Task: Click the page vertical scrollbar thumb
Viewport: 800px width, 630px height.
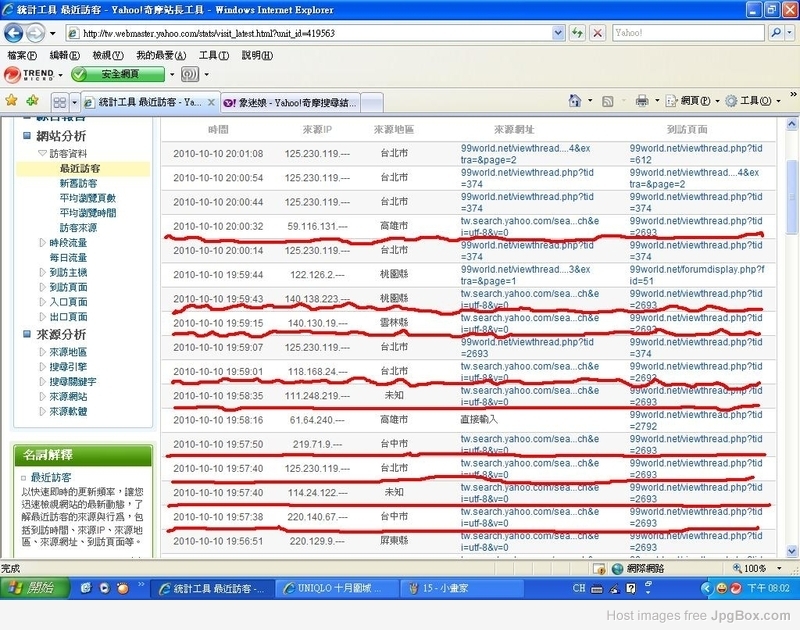Action: 792,196
